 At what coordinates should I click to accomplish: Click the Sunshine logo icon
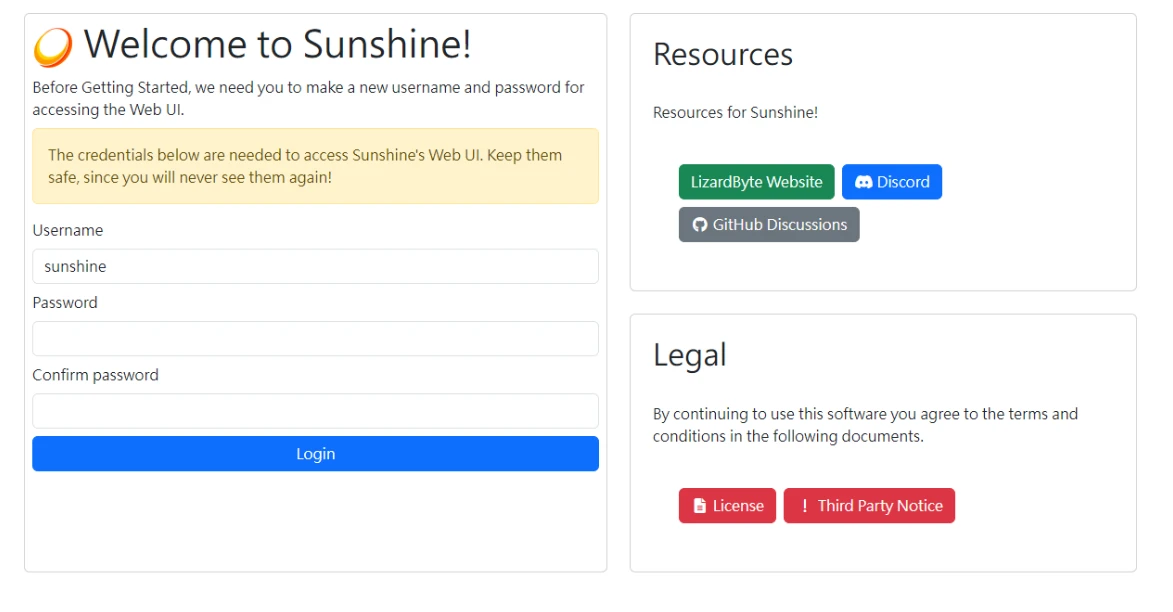click(53, 47)
